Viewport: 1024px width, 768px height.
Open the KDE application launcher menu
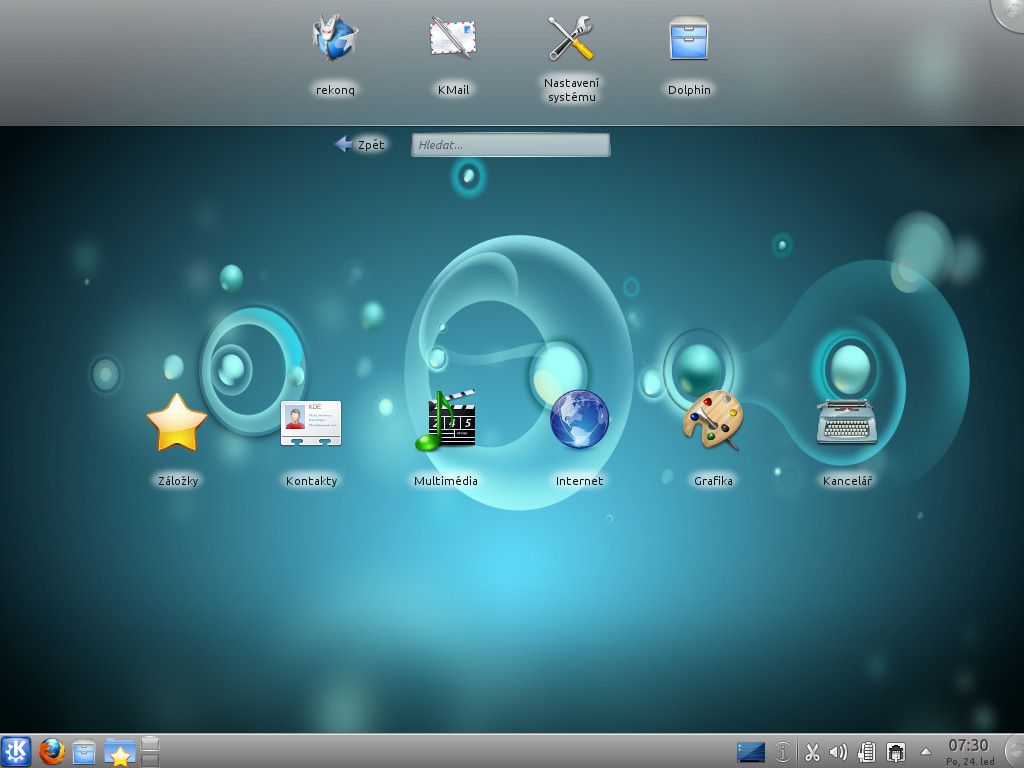[x=16, y=751]
